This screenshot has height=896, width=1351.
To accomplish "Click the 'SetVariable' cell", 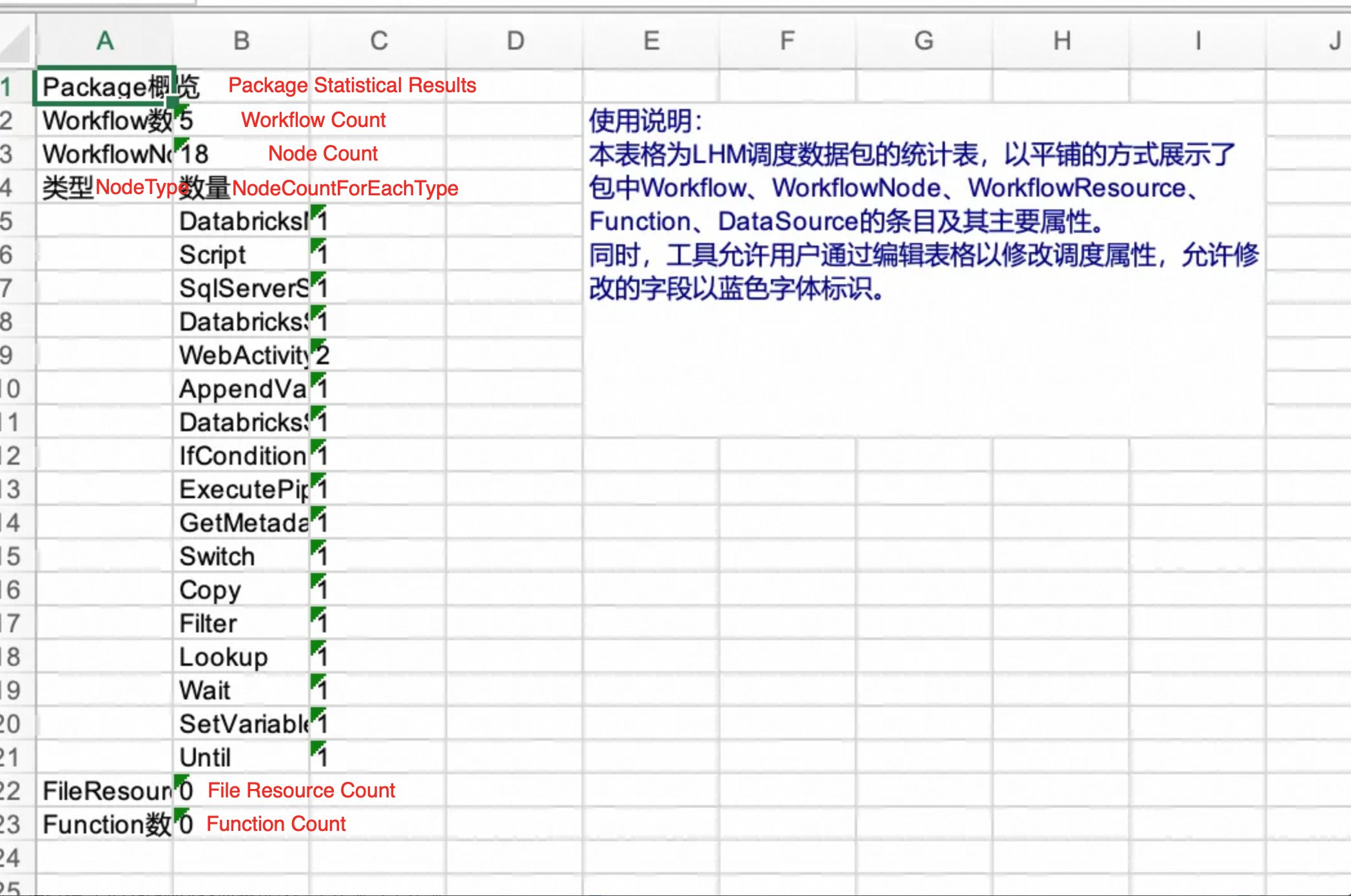I will [x=241, y=723].
